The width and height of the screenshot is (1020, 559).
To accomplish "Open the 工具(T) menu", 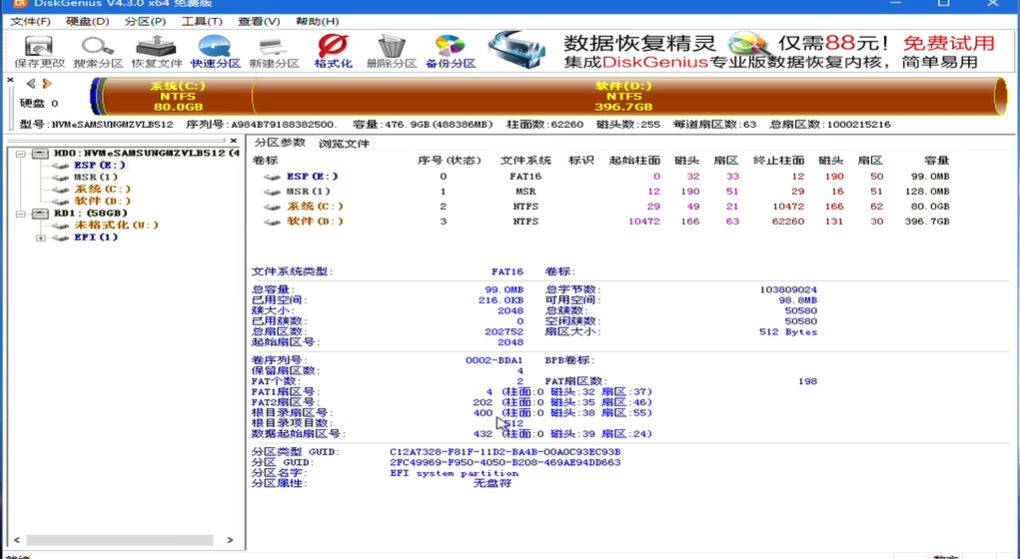I will click(202, 21).
